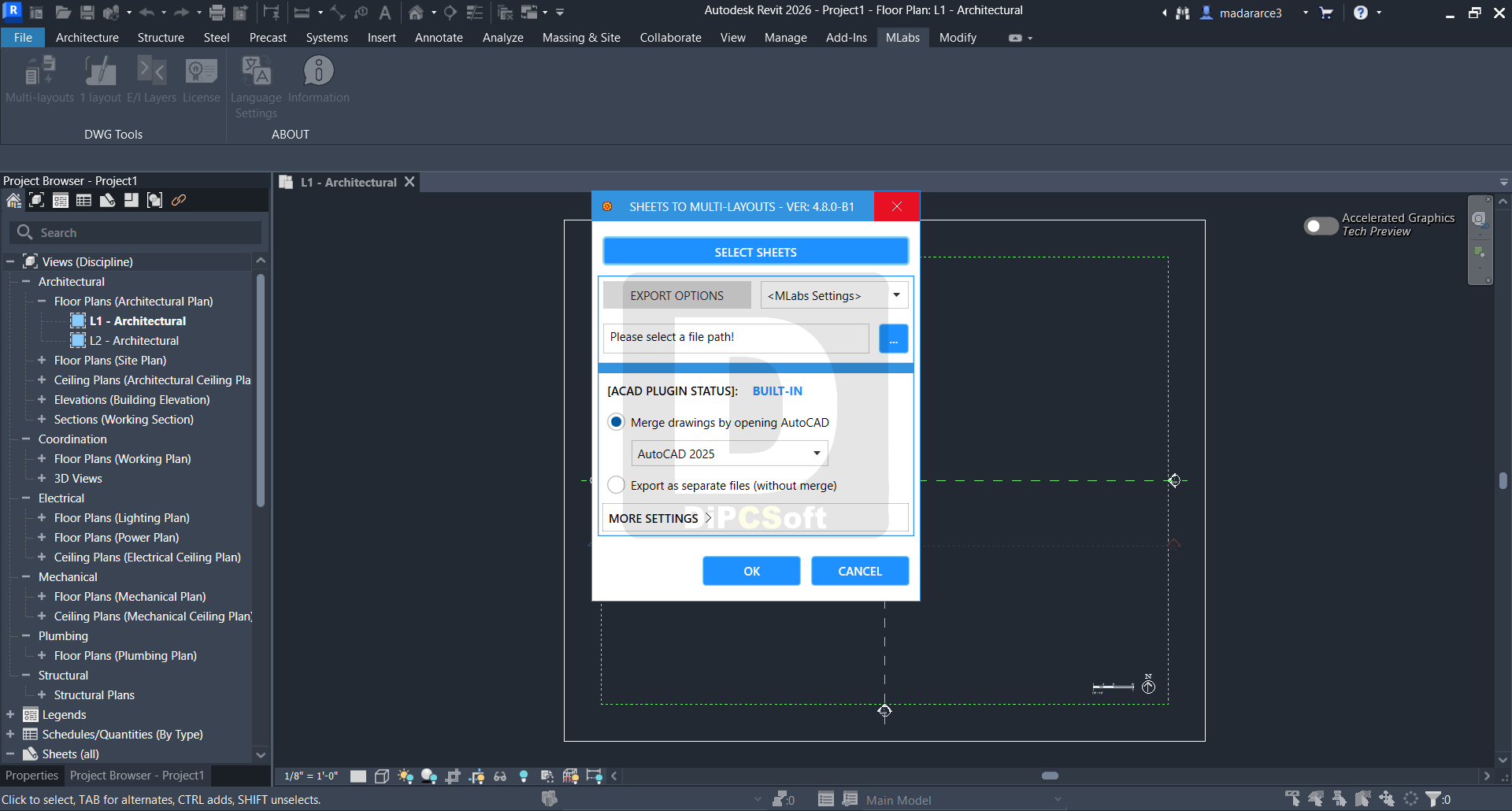
Task: Click OK in the Sheets to Multi-Layouts dialog
Action: click(751, 571)
